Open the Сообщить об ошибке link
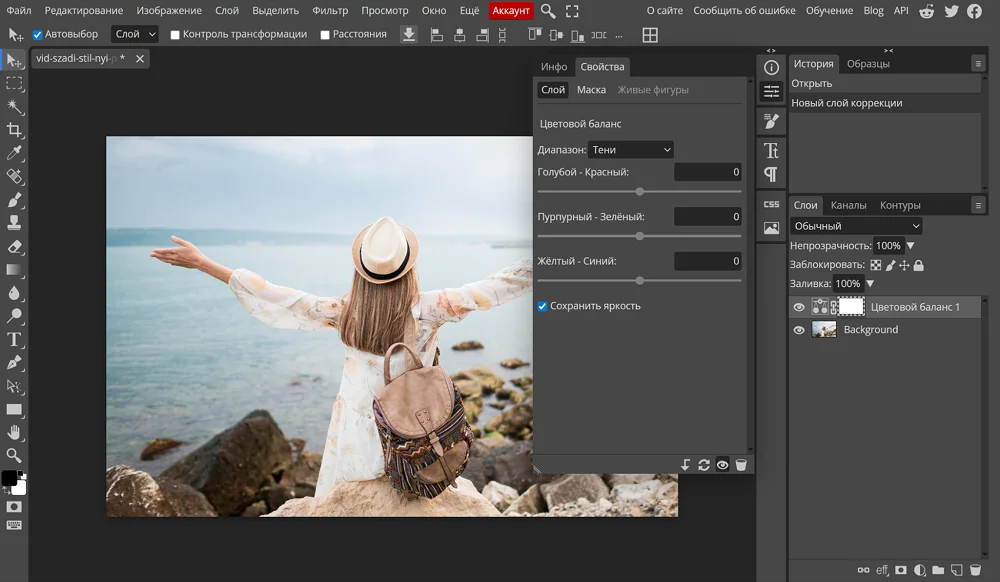Screen dimensions: 1000x582 coord(744,11)
